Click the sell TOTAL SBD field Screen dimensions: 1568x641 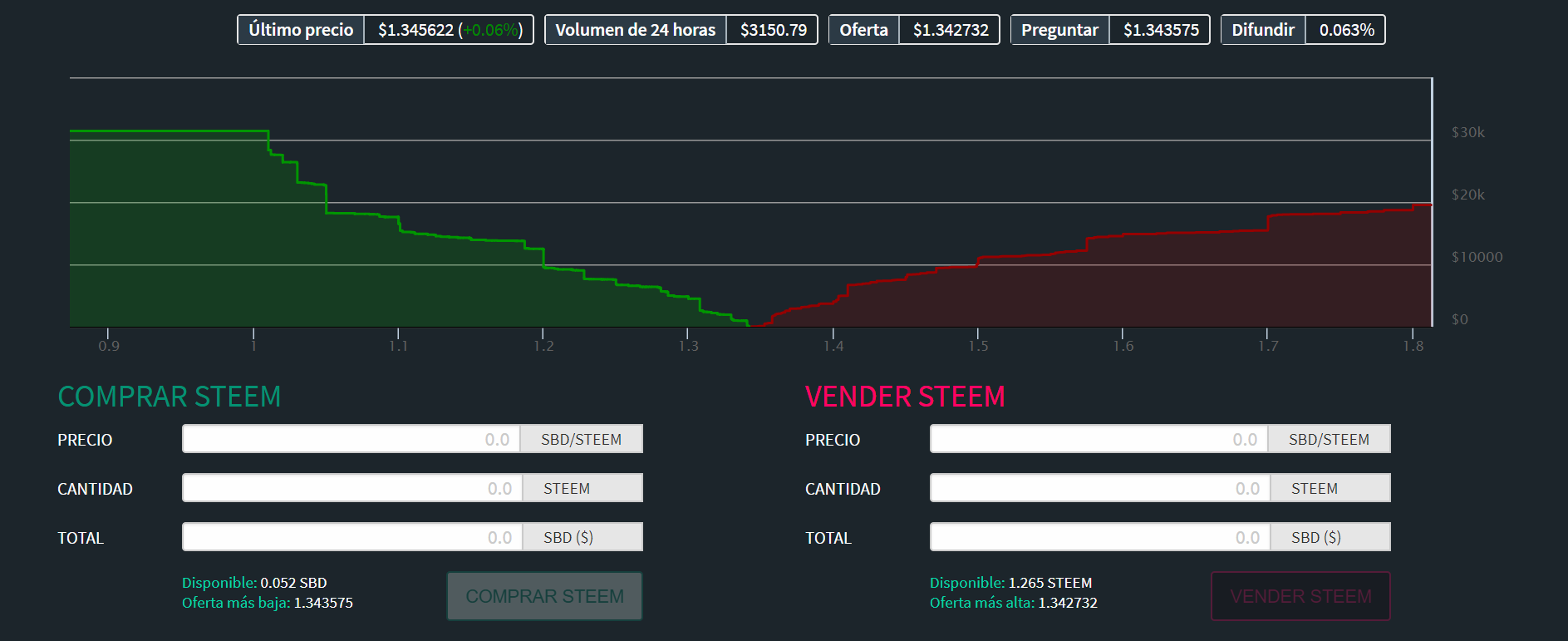1100,537
